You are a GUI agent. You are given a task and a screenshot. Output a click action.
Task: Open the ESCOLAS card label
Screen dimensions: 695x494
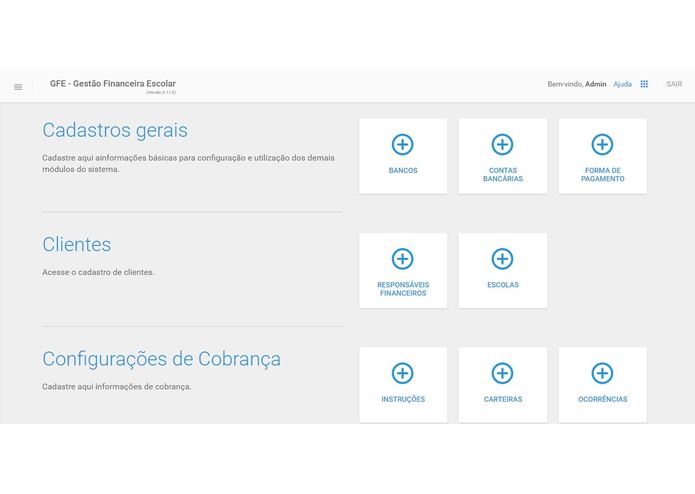click(503, 285)
